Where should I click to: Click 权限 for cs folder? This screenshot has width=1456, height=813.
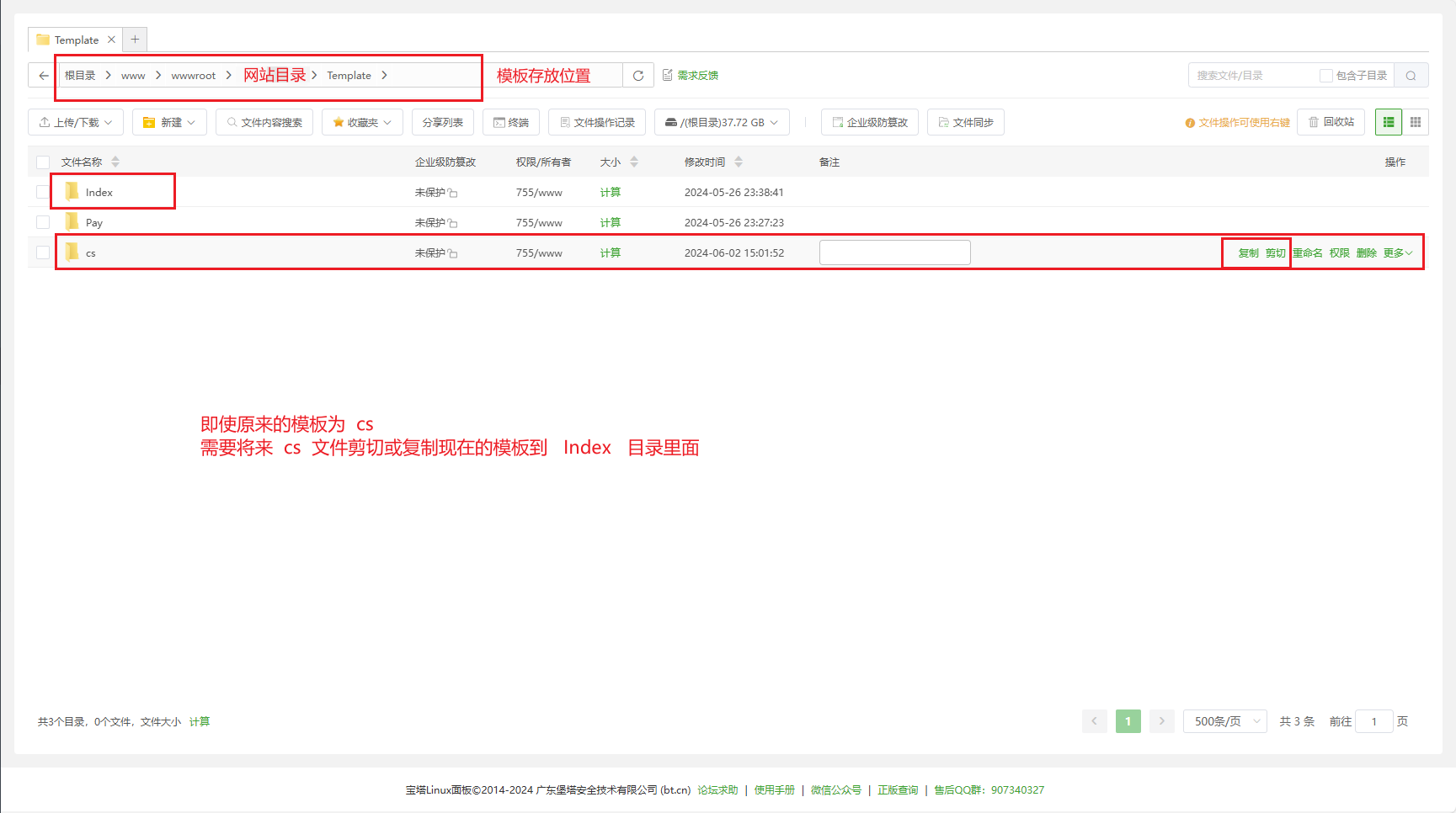pyautogui.click(x=1340, y=253)
